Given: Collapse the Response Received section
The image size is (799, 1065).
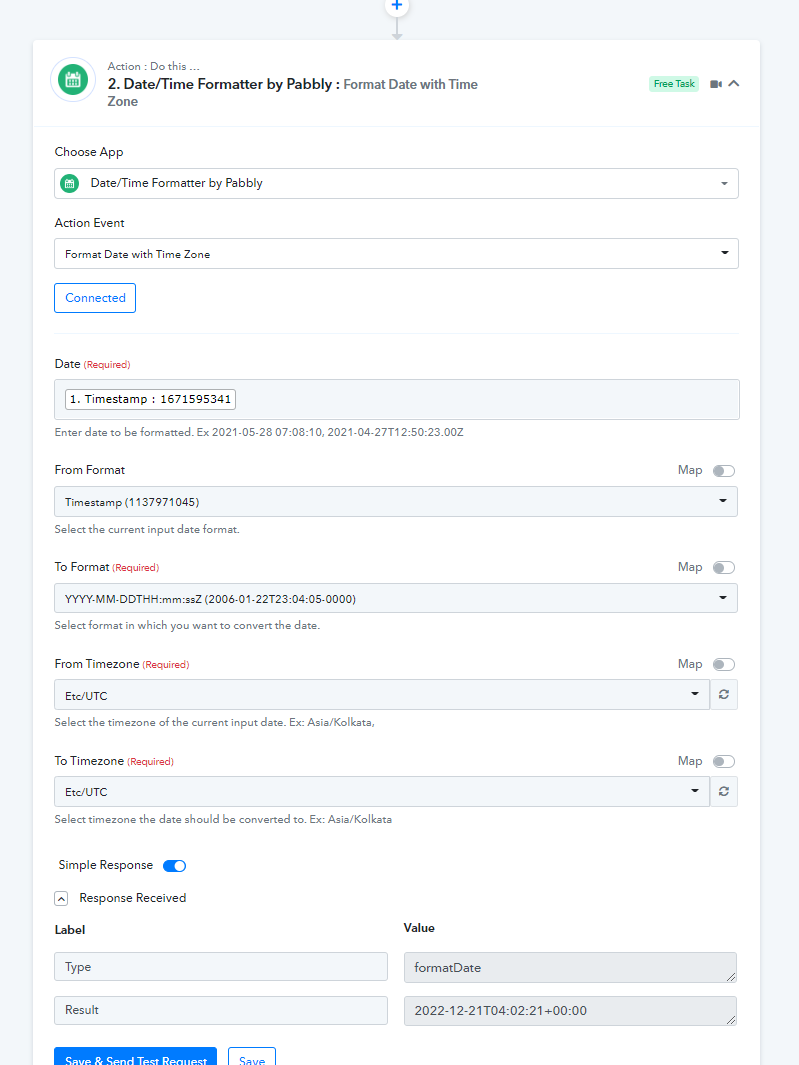Looking at the screenshot, I should point(61,899).
